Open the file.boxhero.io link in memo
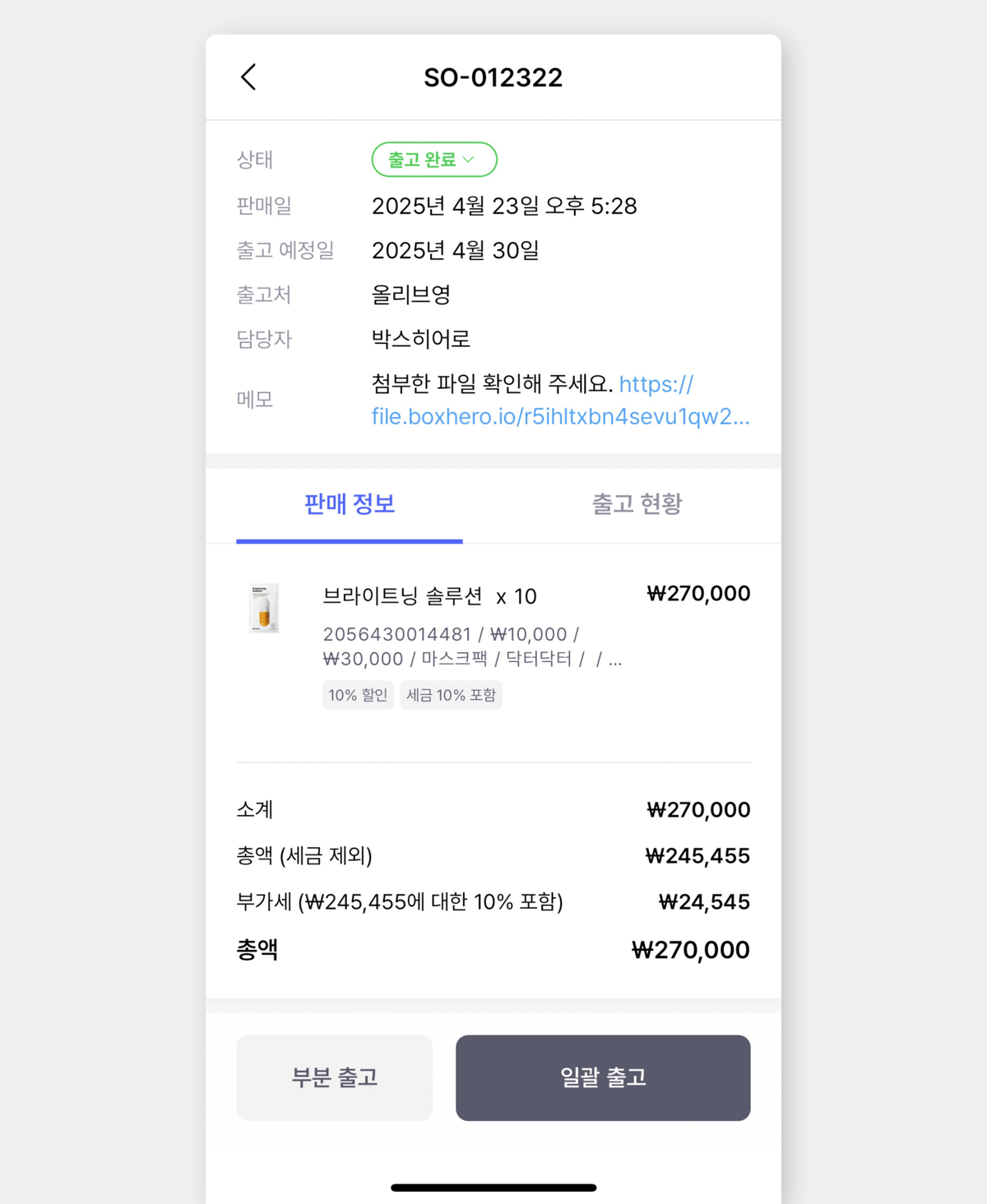This screenshot has width=987, height=1204. 560,416
